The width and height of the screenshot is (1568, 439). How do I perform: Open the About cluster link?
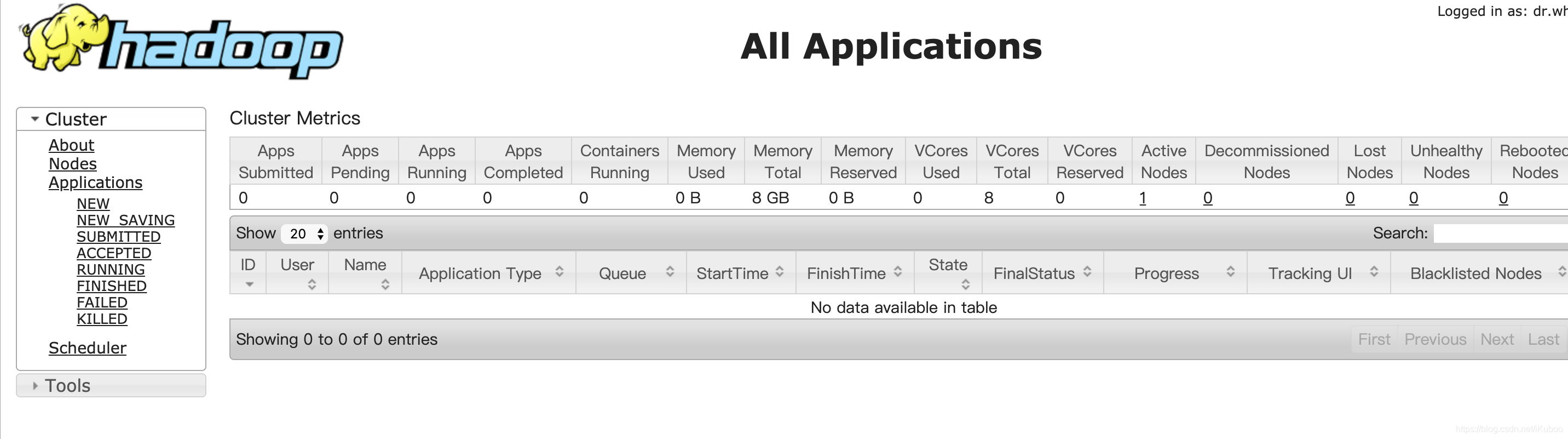tap(71, 145)
